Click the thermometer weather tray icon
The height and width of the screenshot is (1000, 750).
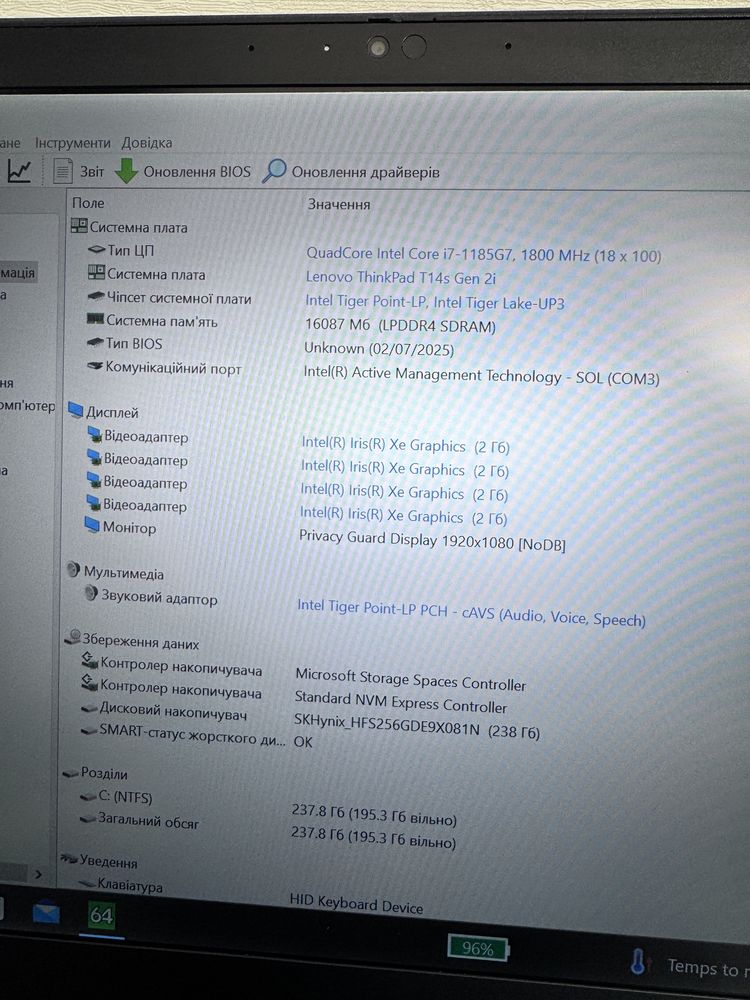638,961
